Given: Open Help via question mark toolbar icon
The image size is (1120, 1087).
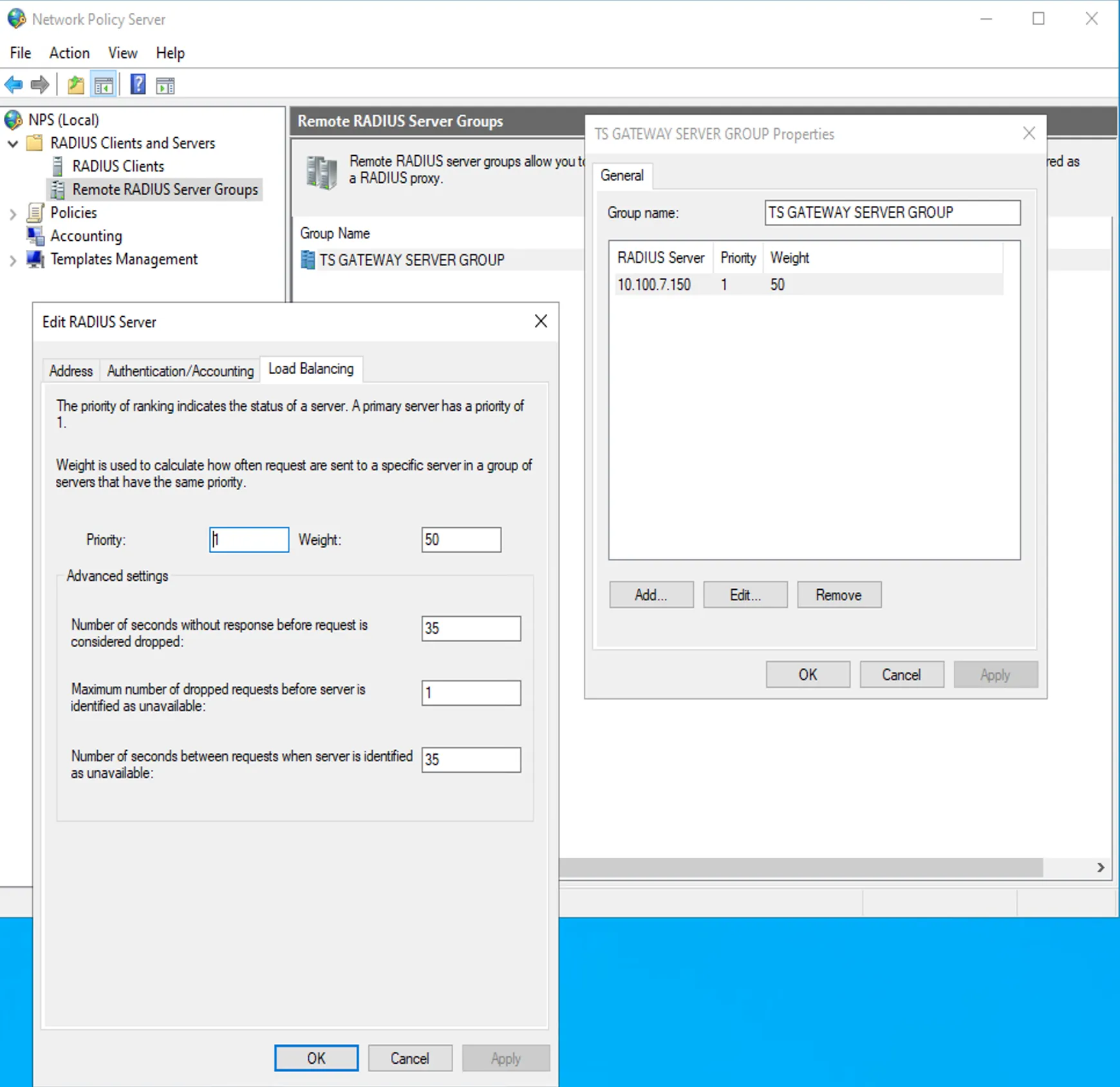Looking at the screenshot, I should 138,84.
